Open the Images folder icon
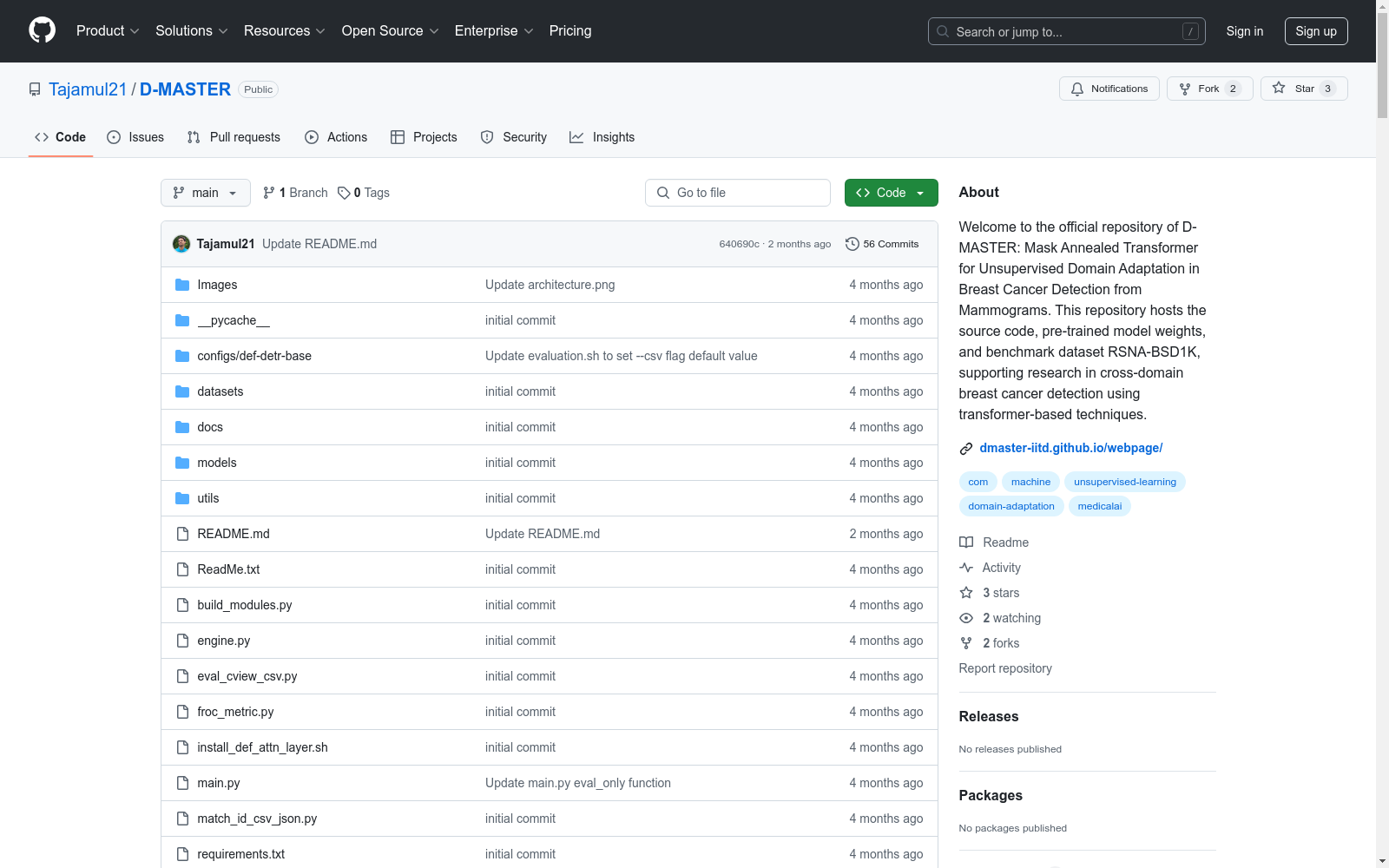 tap(182, 285)
